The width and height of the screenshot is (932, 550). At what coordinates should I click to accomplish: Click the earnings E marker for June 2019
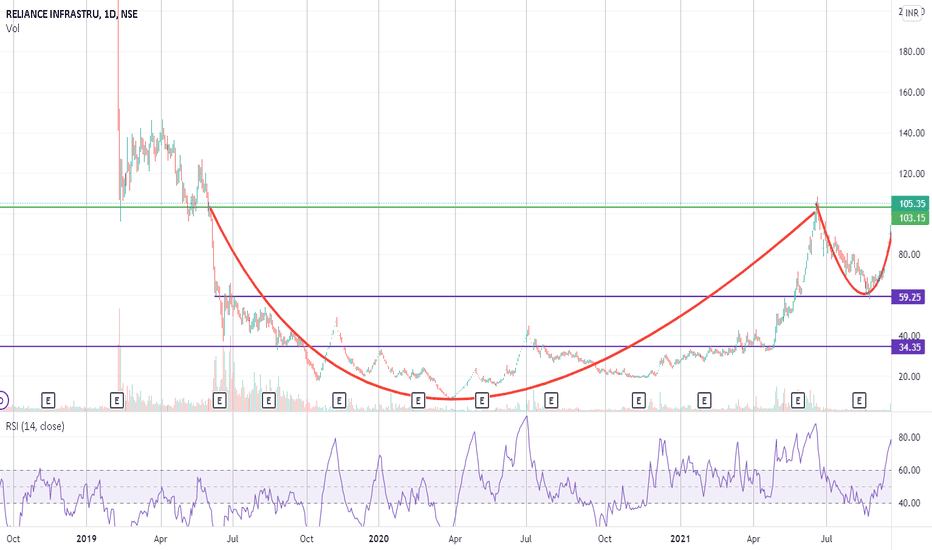point(219,401)
